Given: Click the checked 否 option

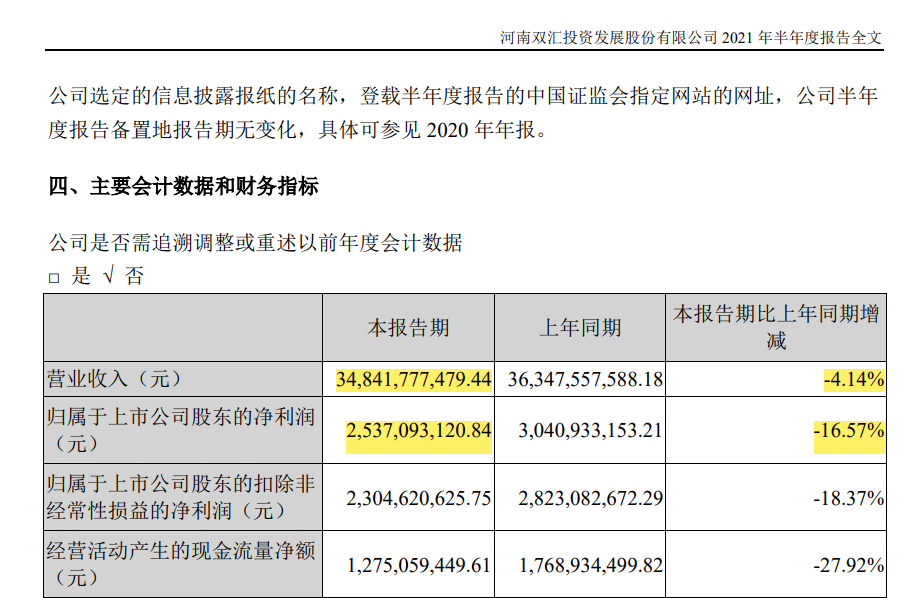Looking at the screenshot, I should [108, 277].
